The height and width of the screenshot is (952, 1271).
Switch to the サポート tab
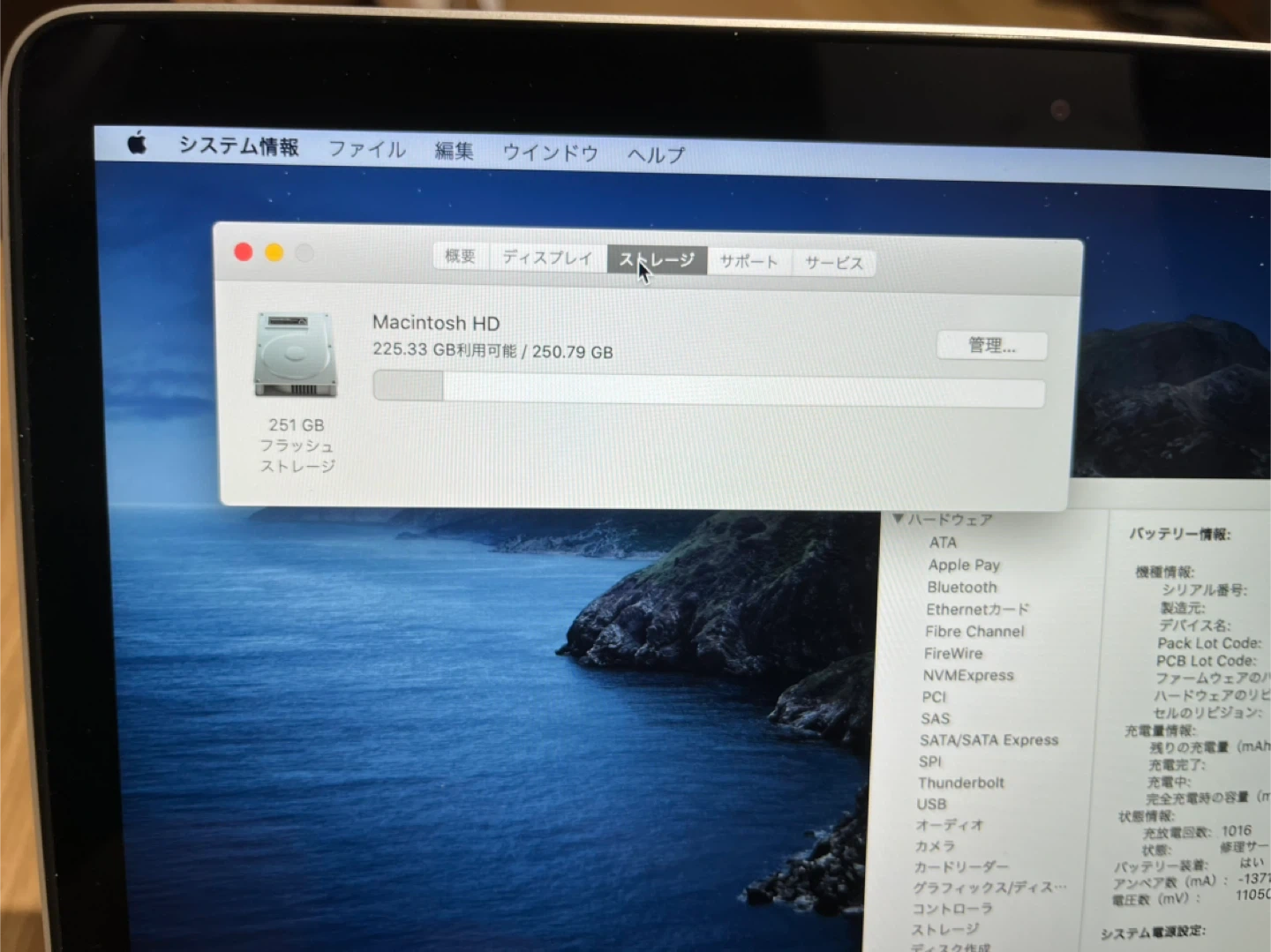coord(748,261)
